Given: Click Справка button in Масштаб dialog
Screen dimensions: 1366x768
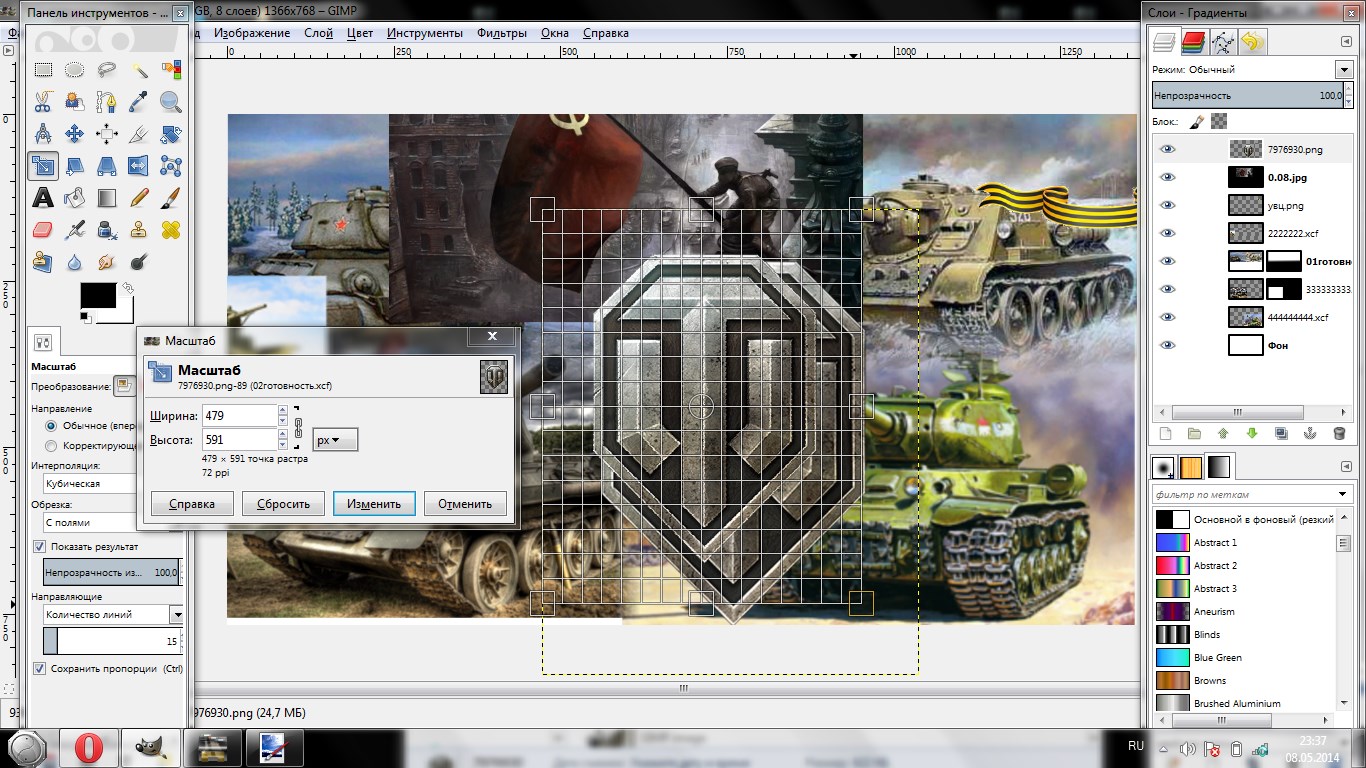Looking at the screenshot, I should click(x=192, y=504).
